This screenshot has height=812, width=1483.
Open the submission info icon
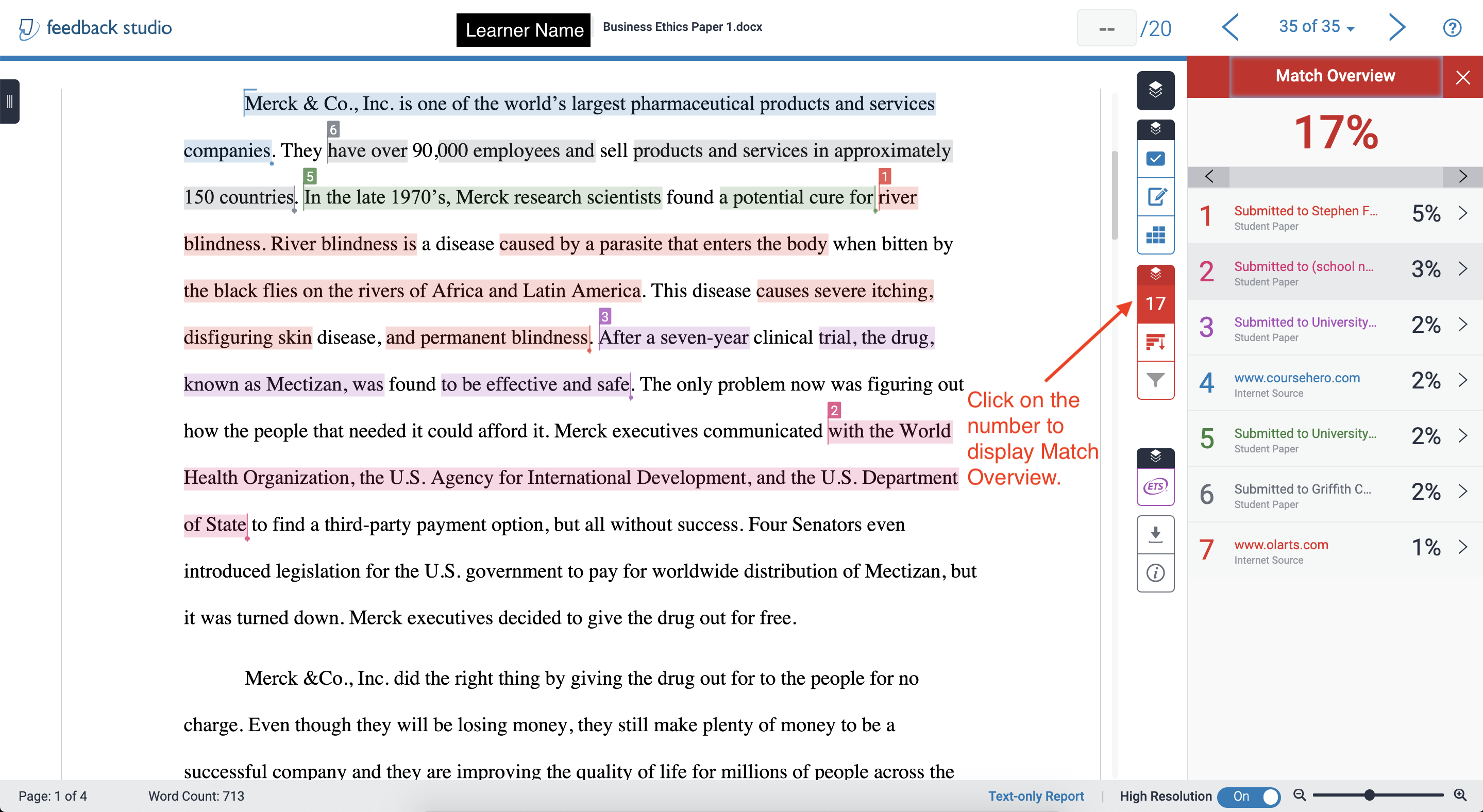(x=1155, y=572)
